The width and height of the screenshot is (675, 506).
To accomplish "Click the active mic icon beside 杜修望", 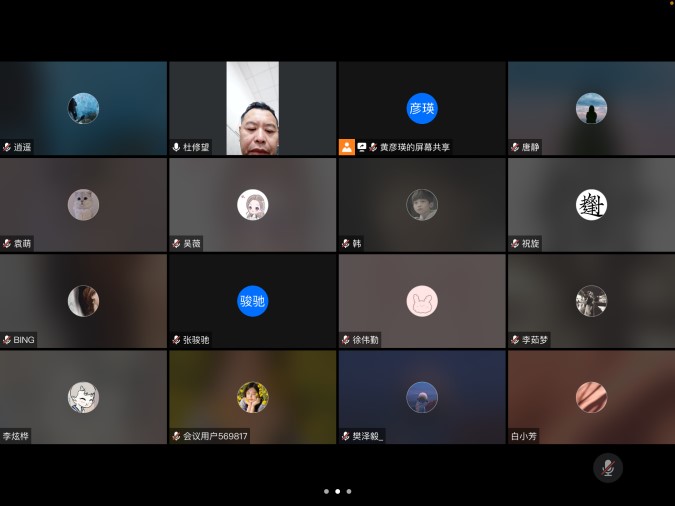I will pyautogui.click(x=176, y=147).
